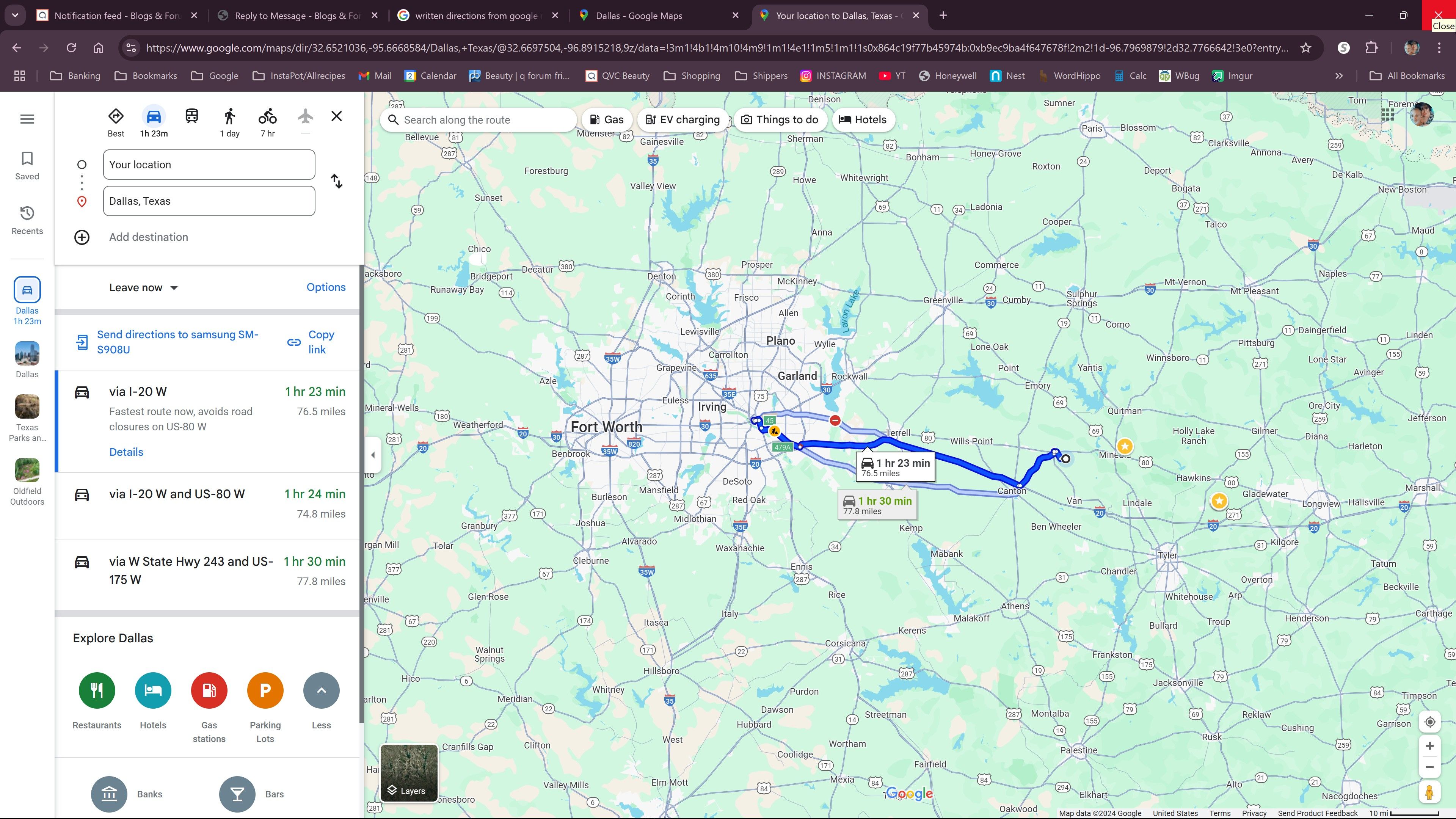Image resolution: width=1456 pixels, height=819 pixels.
Task: Click the Saved places icon
Action: [27, 165]
